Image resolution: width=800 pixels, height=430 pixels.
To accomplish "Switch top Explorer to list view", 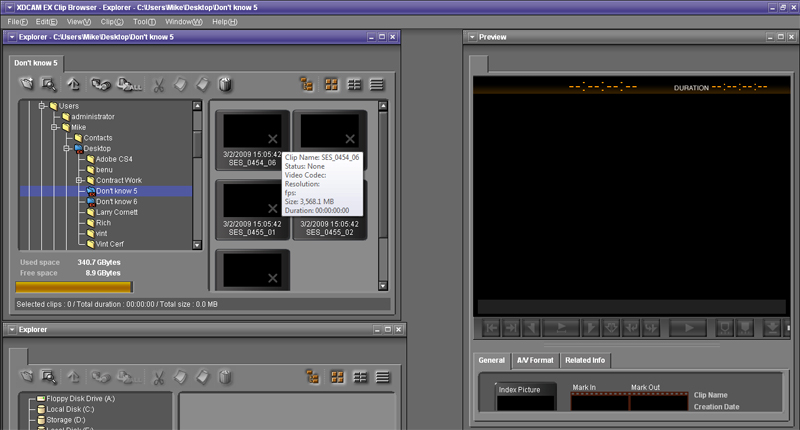I will pos(377,85).
